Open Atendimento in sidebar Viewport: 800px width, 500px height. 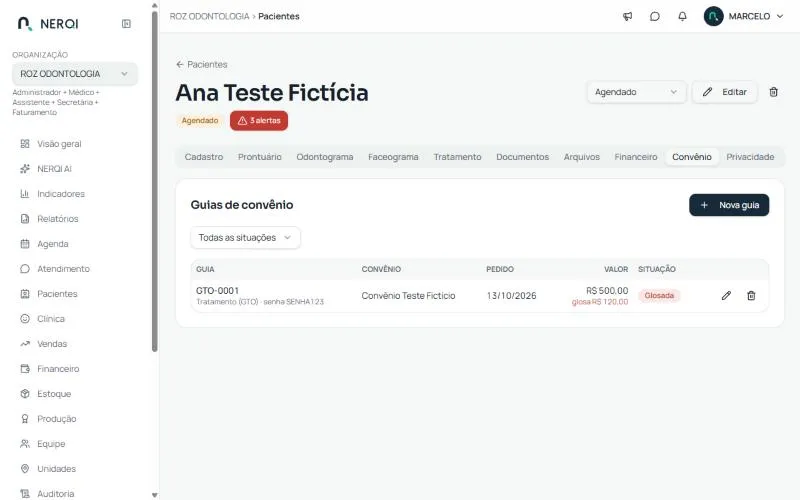[55, 269]
